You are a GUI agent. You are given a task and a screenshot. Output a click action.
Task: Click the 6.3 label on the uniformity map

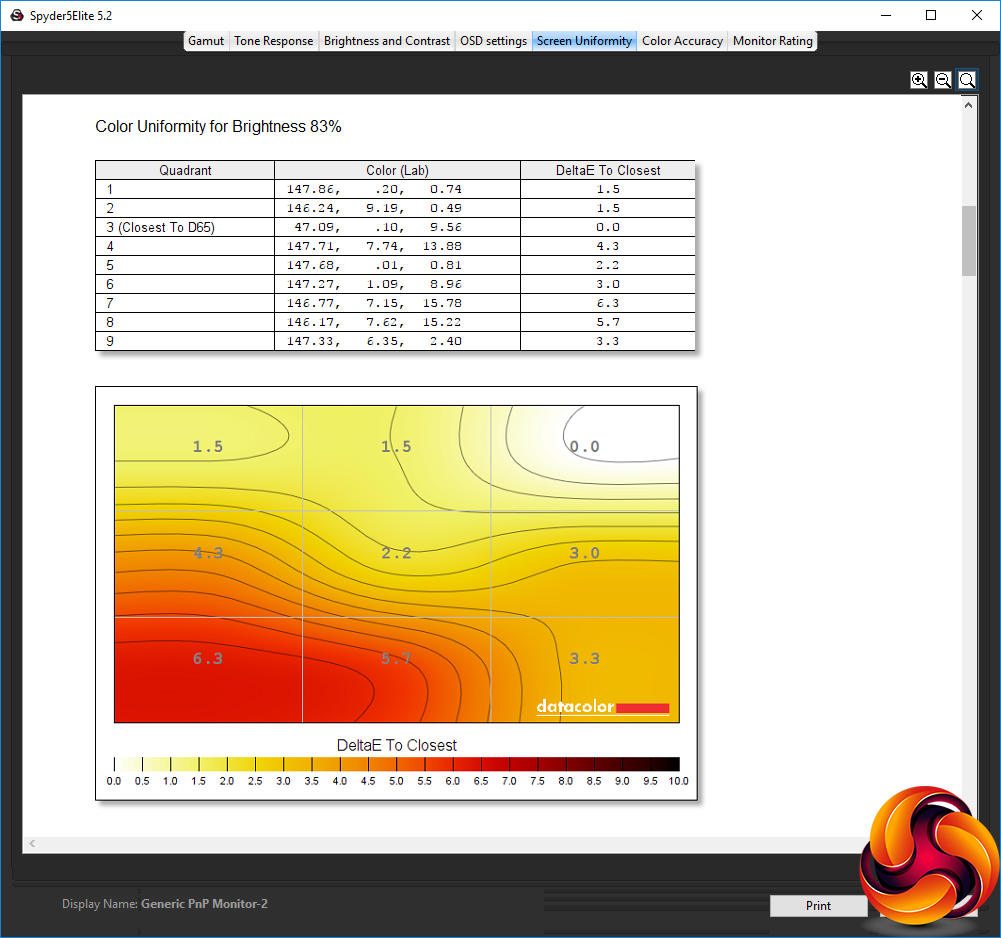point(208,658)
